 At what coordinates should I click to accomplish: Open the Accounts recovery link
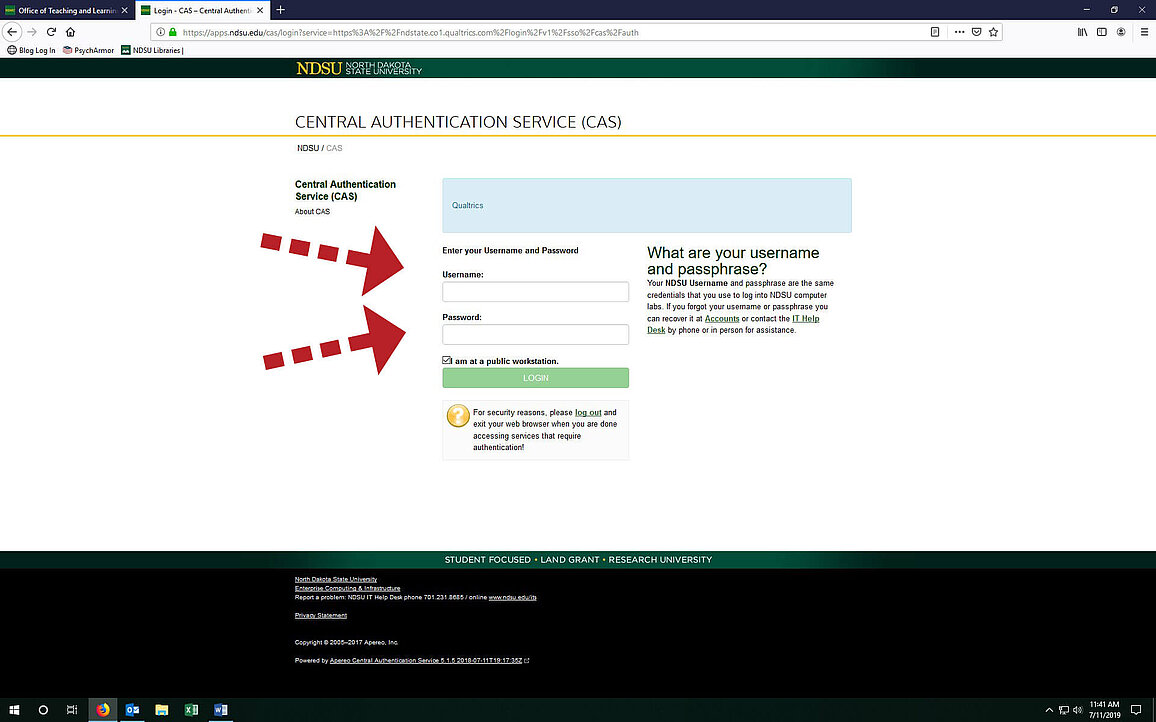coord(722,319)
